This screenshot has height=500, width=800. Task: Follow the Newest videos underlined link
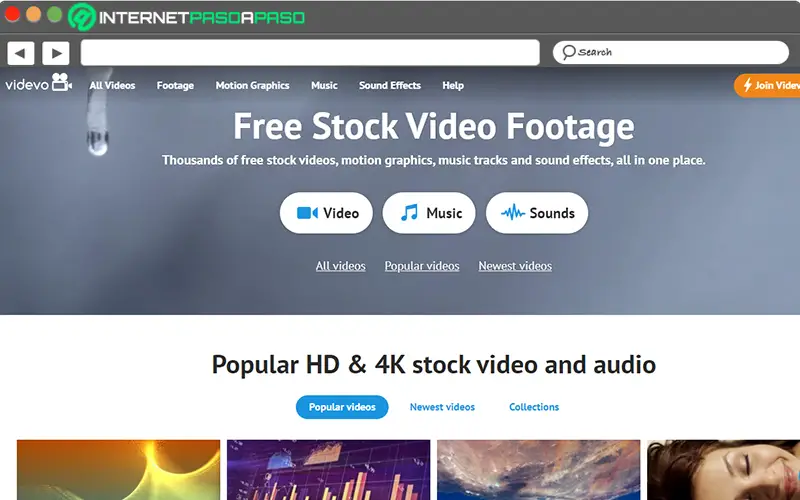(515, 266)
